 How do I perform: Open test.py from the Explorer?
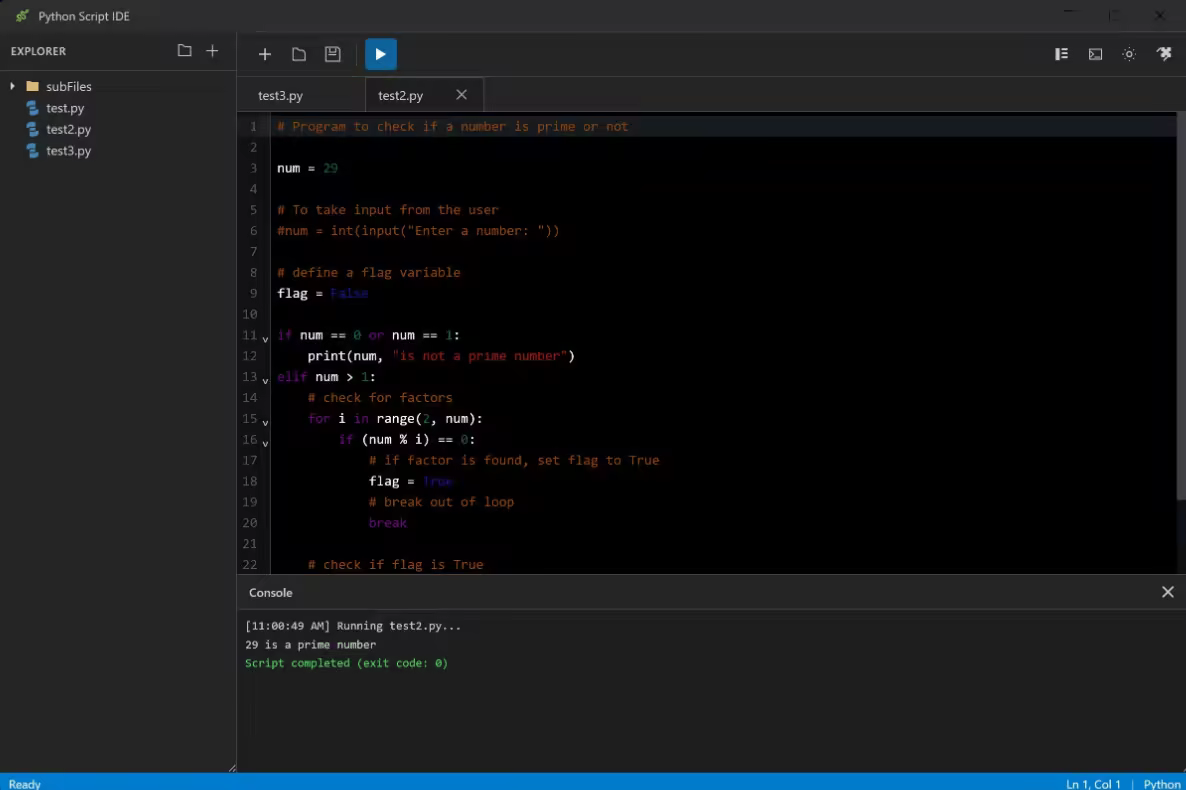(x=64, y=108)
